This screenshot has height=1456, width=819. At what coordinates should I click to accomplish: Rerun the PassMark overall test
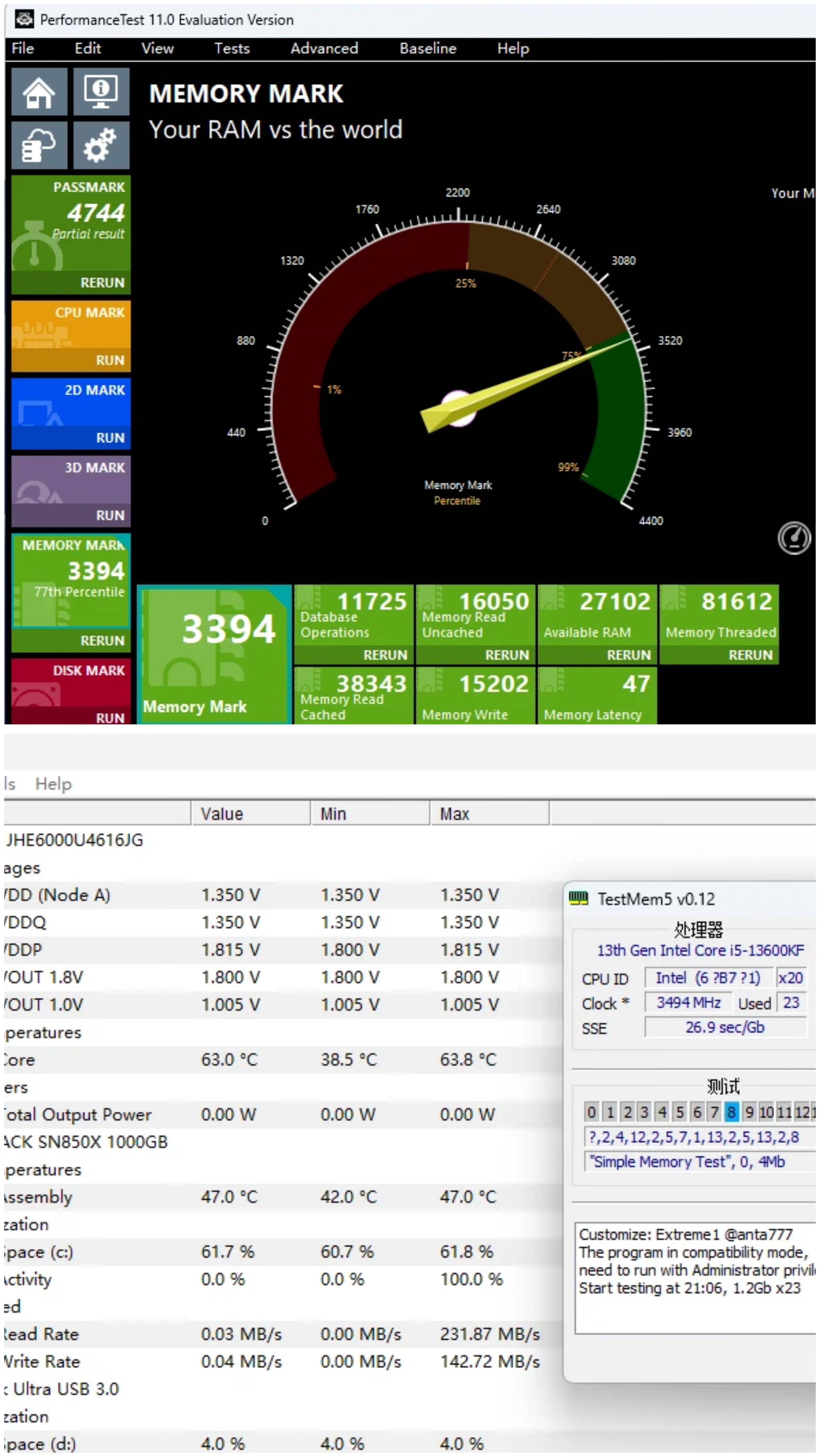click(x=102, y=283)
